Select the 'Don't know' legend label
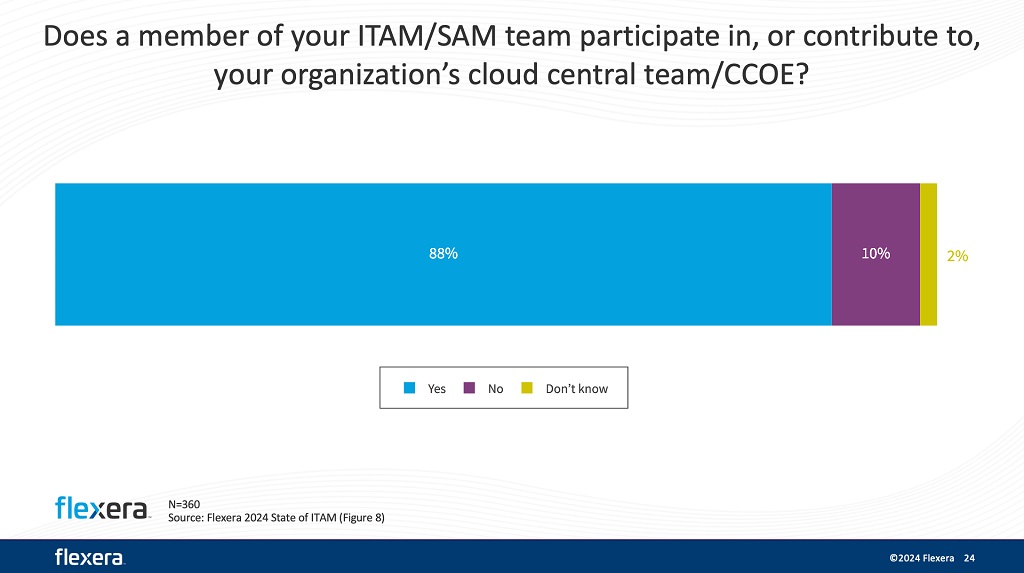This screenshot has width=1024, height=573. point(577,389)
